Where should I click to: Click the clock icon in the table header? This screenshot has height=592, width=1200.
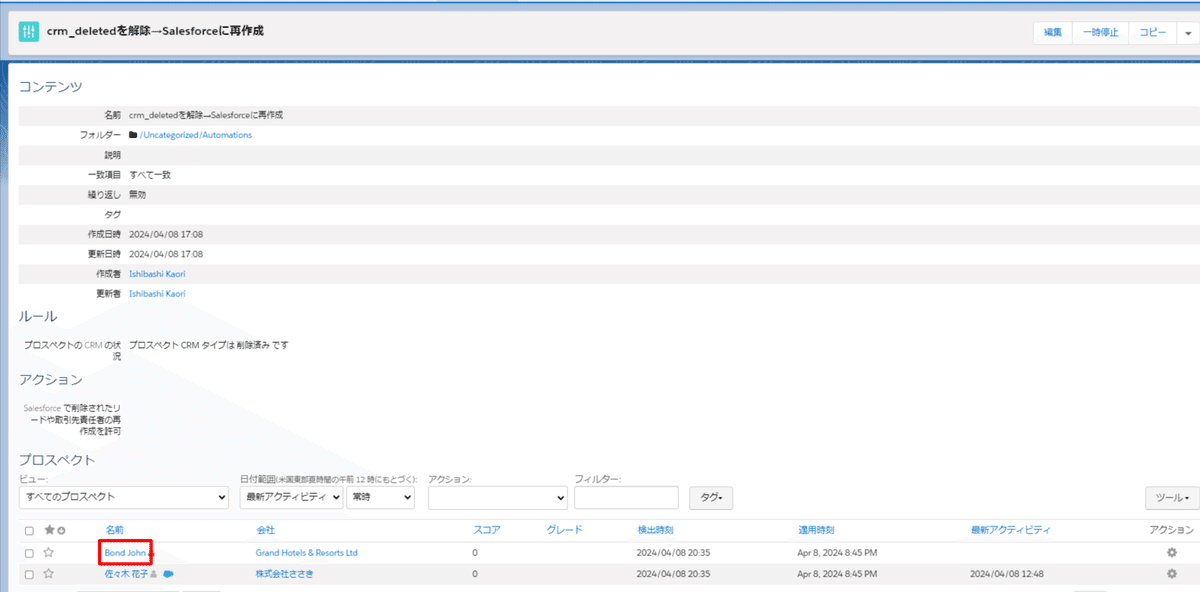coord(62,530)
